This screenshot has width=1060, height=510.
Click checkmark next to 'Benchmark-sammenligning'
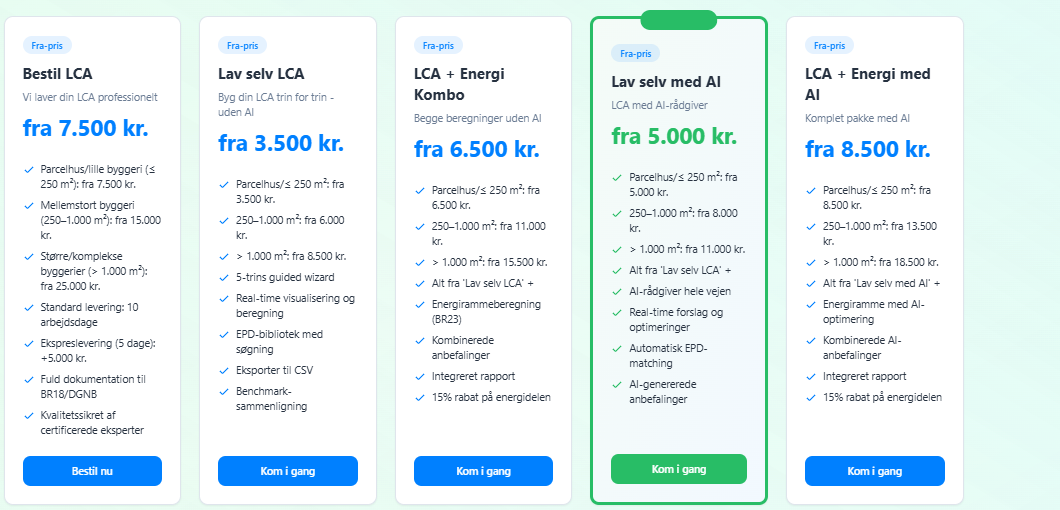click(224, 391)
